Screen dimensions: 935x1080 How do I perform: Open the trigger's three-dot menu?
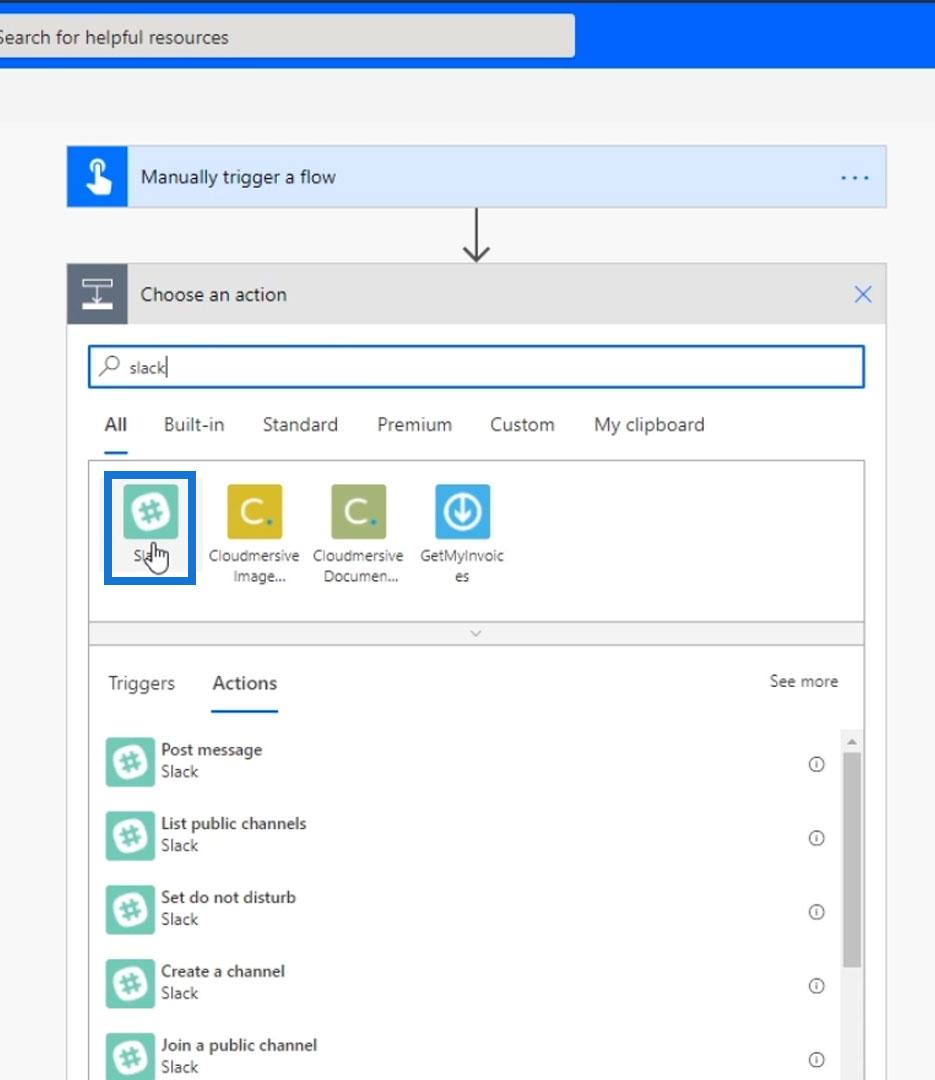[x=854, y=178]
